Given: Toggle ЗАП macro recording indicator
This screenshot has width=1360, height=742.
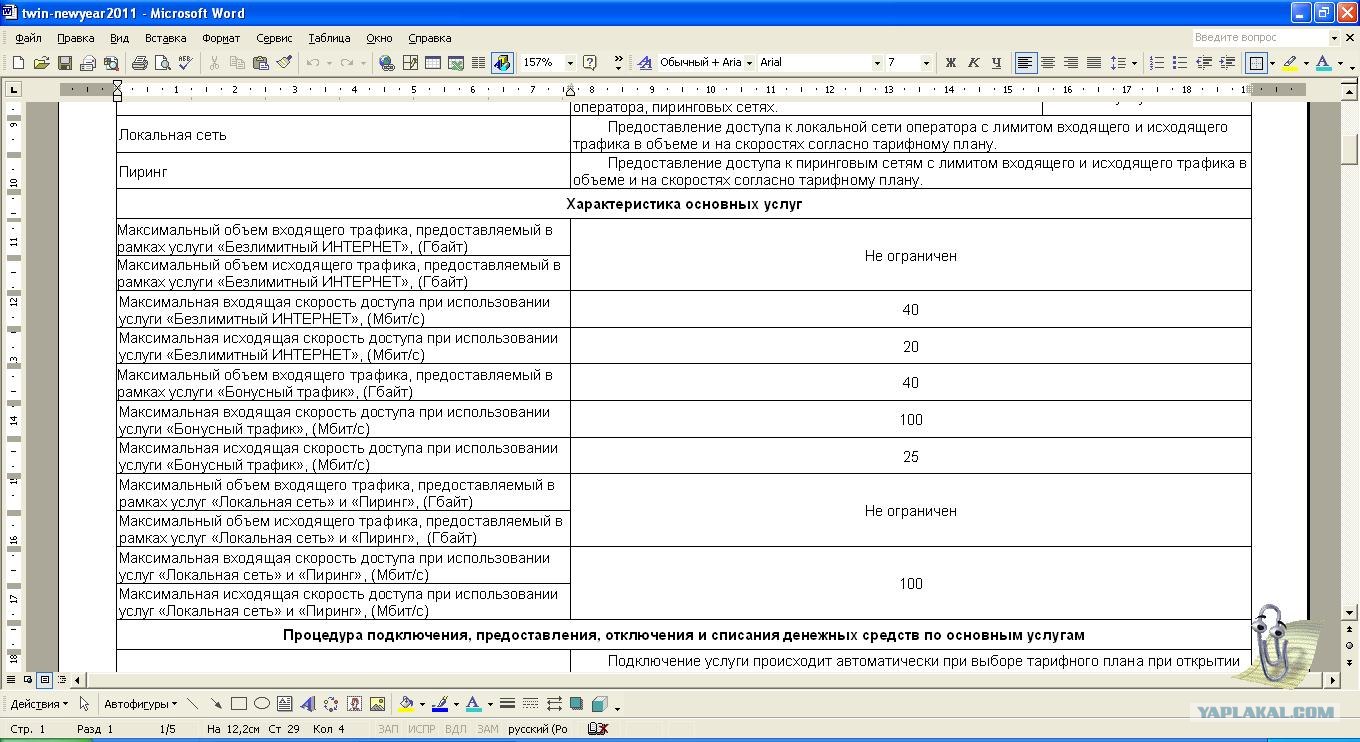Looking at the screenshot, I should (388, 729).
